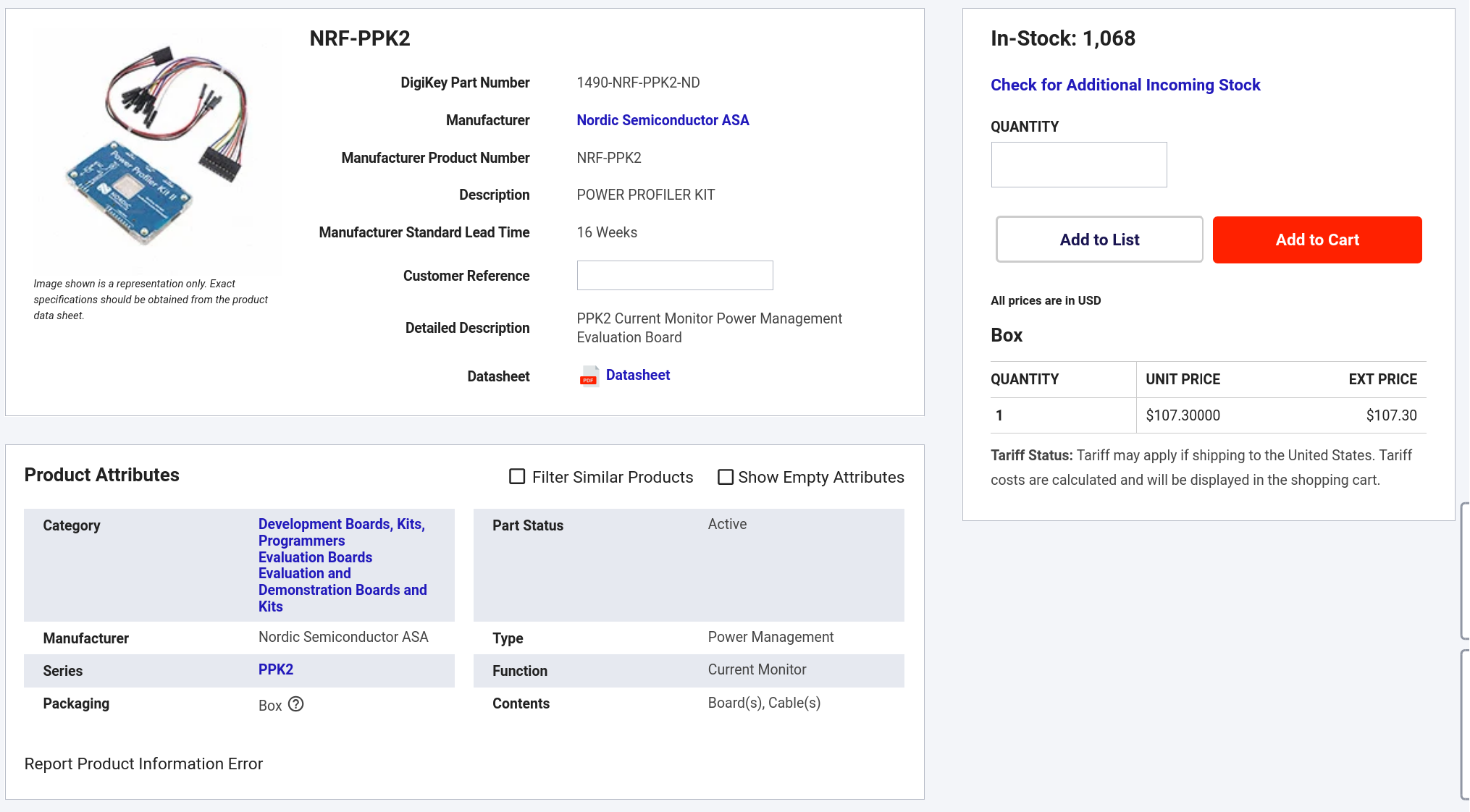This screenshot has width=1470, height=812.
Task: Click the unit price $107.30000
Action: [1183, 415]
